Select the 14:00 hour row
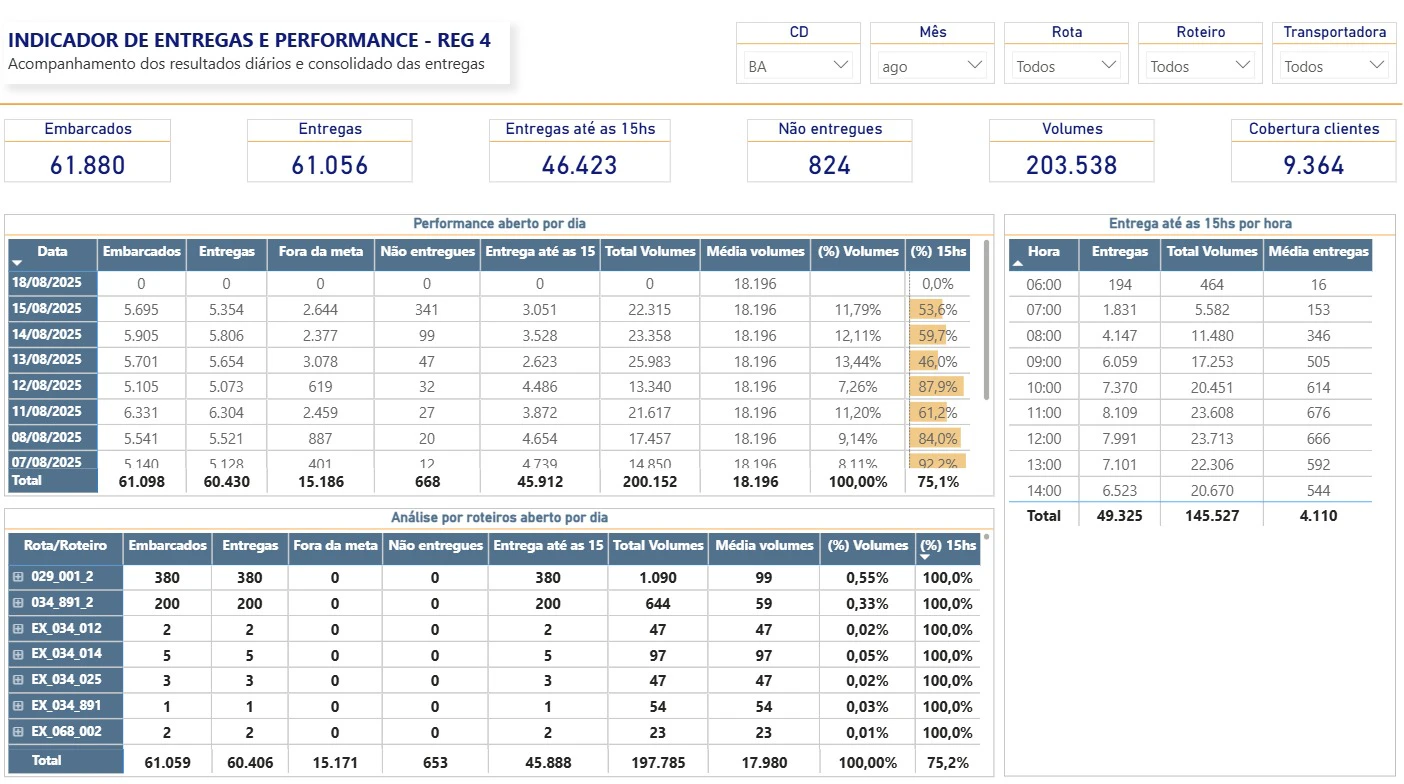This screenshot has height=784, width=1404. (1190, 490)
